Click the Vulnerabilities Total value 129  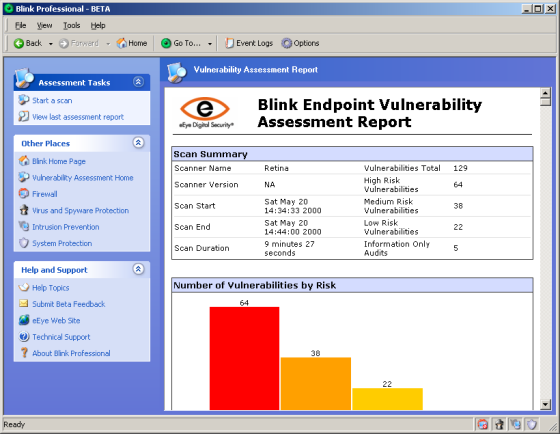pyautogui.click(x=460, y=168)
